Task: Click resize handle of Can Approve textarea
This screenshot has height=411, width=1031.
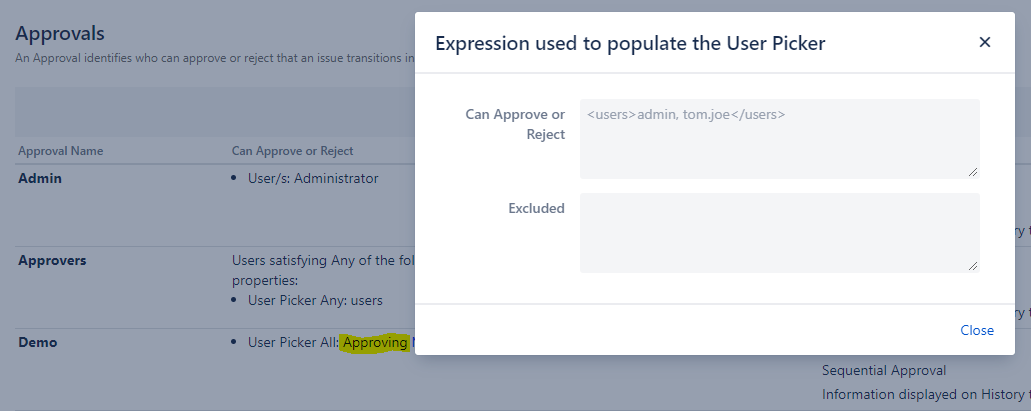Action: coord(973,172)
